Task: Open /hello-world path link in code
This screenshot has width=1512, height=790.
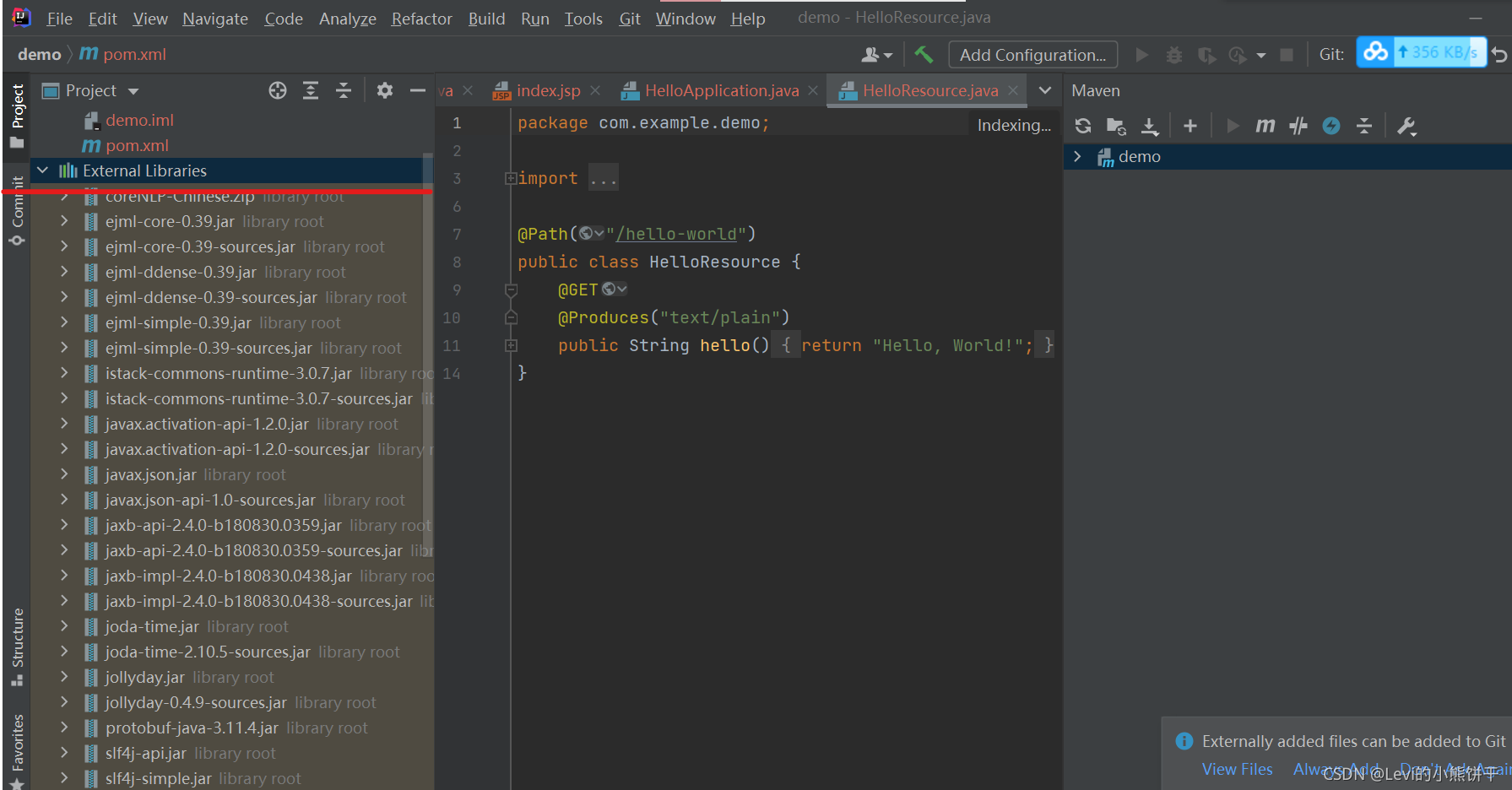Action: (x=677, y=234)
